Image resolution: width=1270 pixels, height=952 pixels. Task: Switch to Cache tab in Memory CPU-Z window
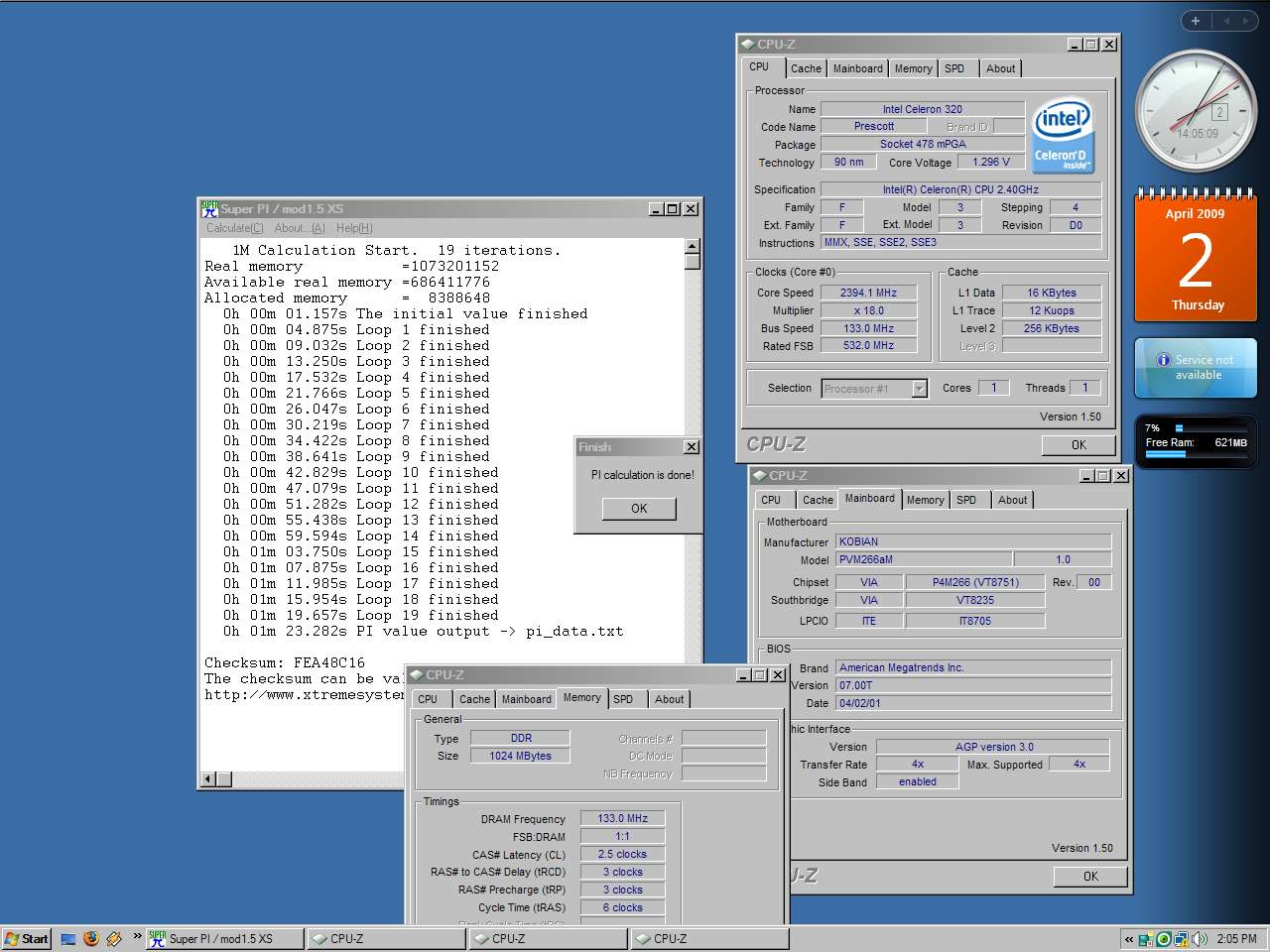[x=474, y=699]
